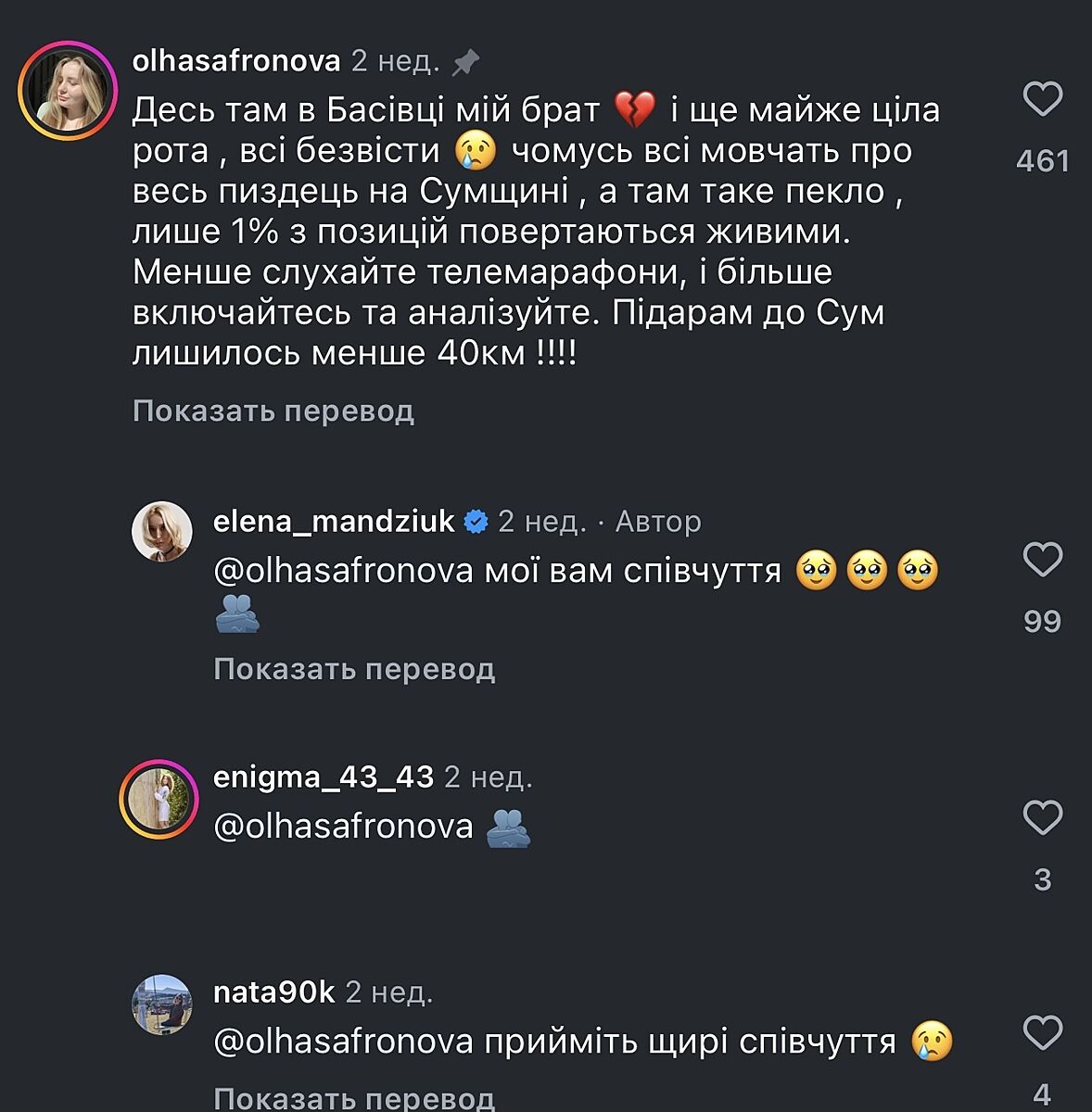Show translation of nata90k's reply

click(x=354, y=1098)
